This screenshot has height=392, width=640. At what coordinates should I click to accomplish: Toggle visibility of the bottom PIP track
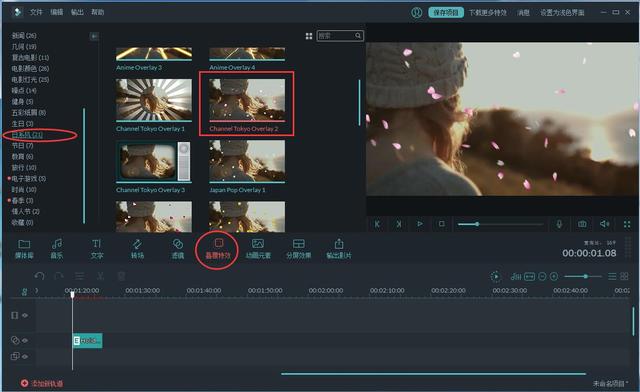click(x=25, y=356)
